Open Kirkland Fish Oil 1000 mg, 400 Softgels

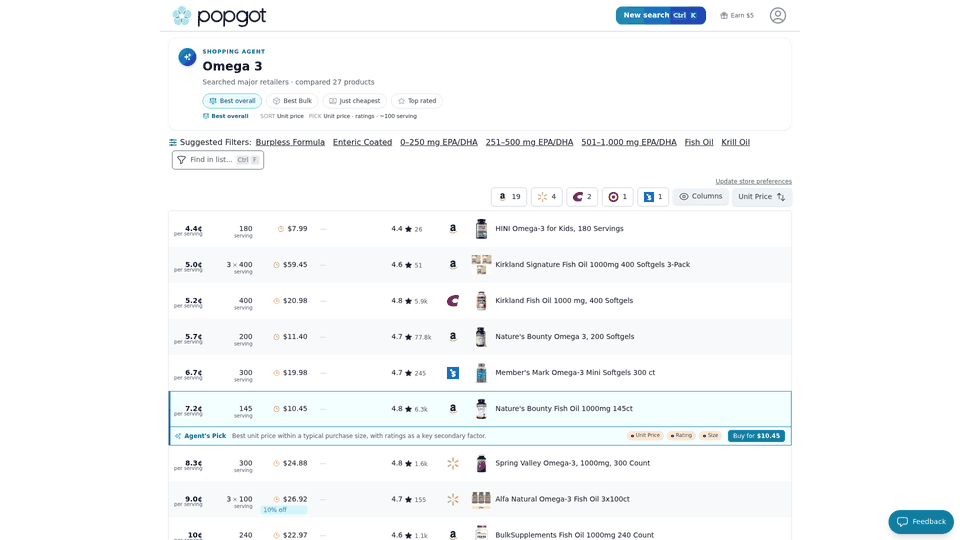[564, 301]
